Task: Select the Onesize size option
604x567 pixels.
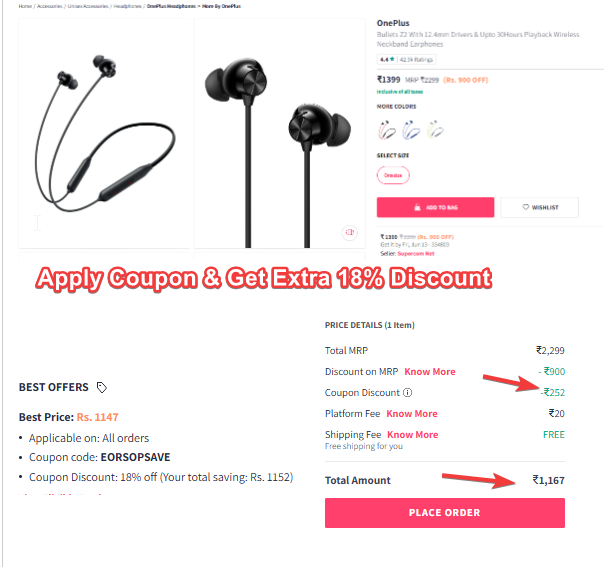Action: tap(393, 175)
